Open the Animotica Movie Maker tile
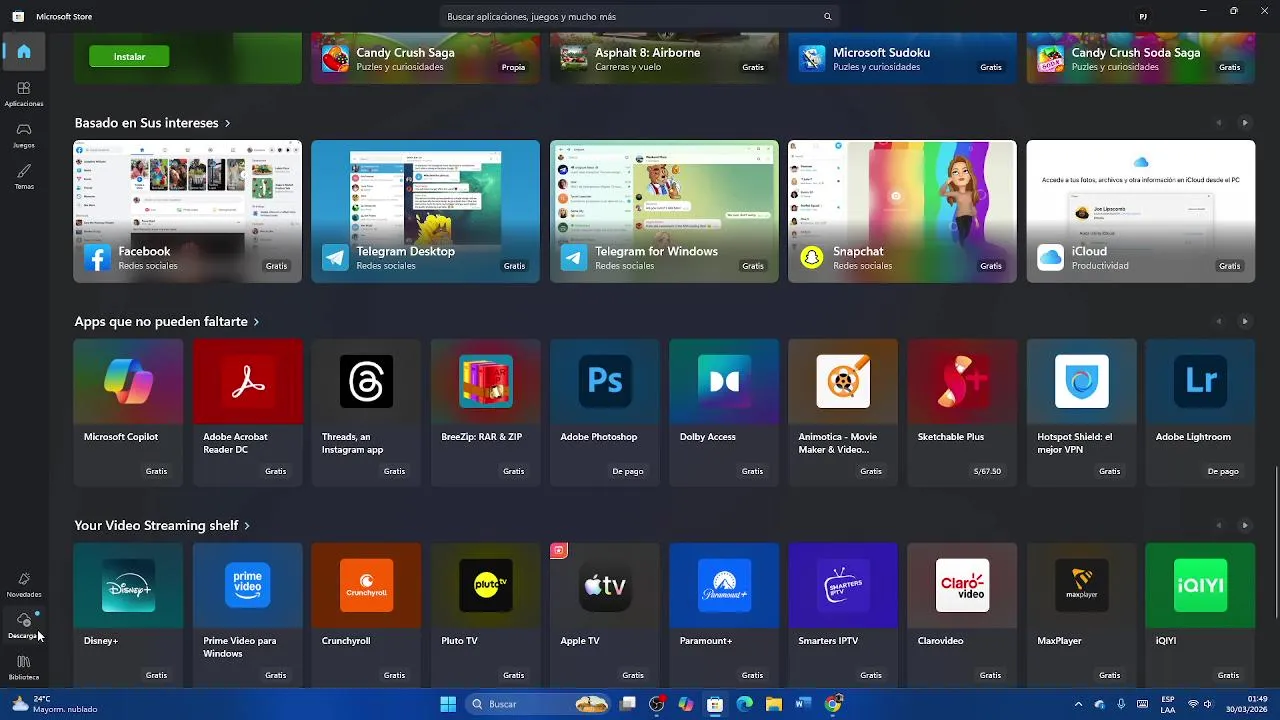 (x=843, y=412)
